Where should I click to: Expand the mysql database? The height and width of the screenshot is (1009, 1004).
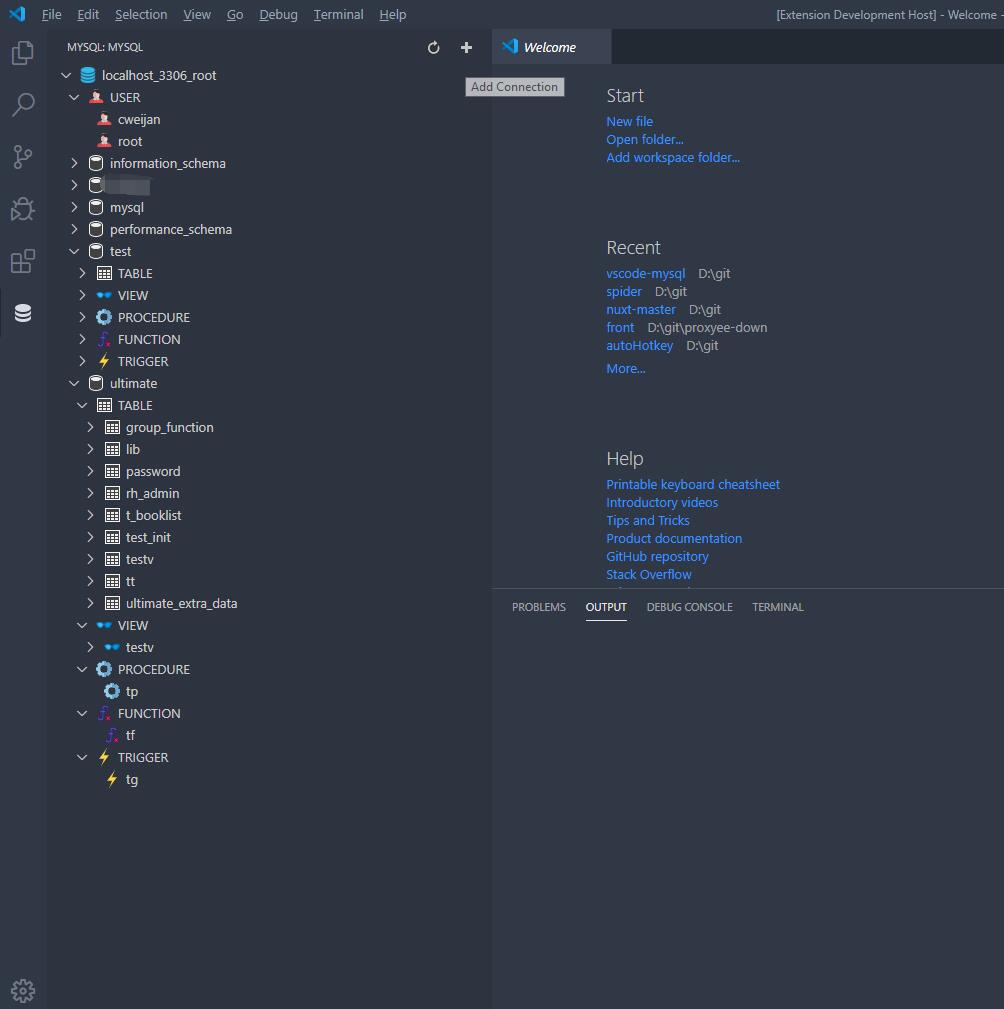pyautogui.click(x=74, y=207)
